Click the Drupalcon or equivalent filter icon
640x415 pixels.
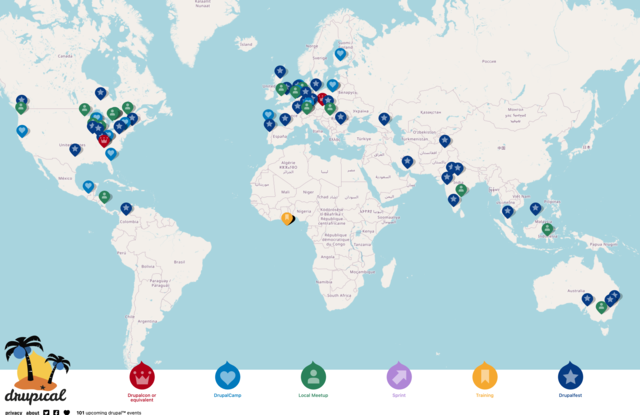click(142, 376)
